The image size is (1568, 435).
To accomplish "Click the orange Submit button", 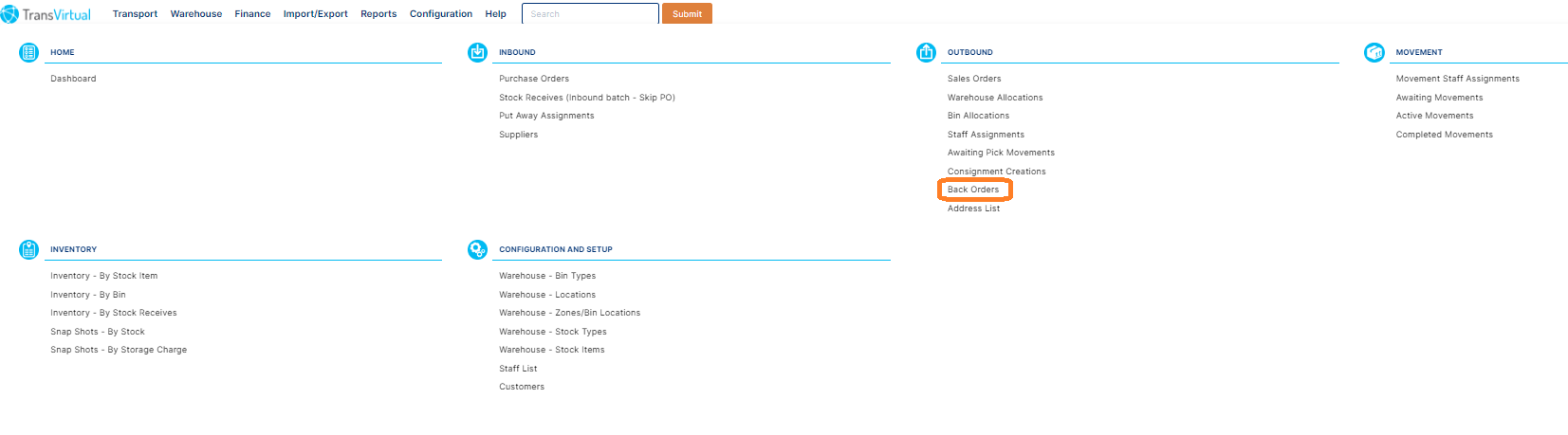I will tap(687, 14).
